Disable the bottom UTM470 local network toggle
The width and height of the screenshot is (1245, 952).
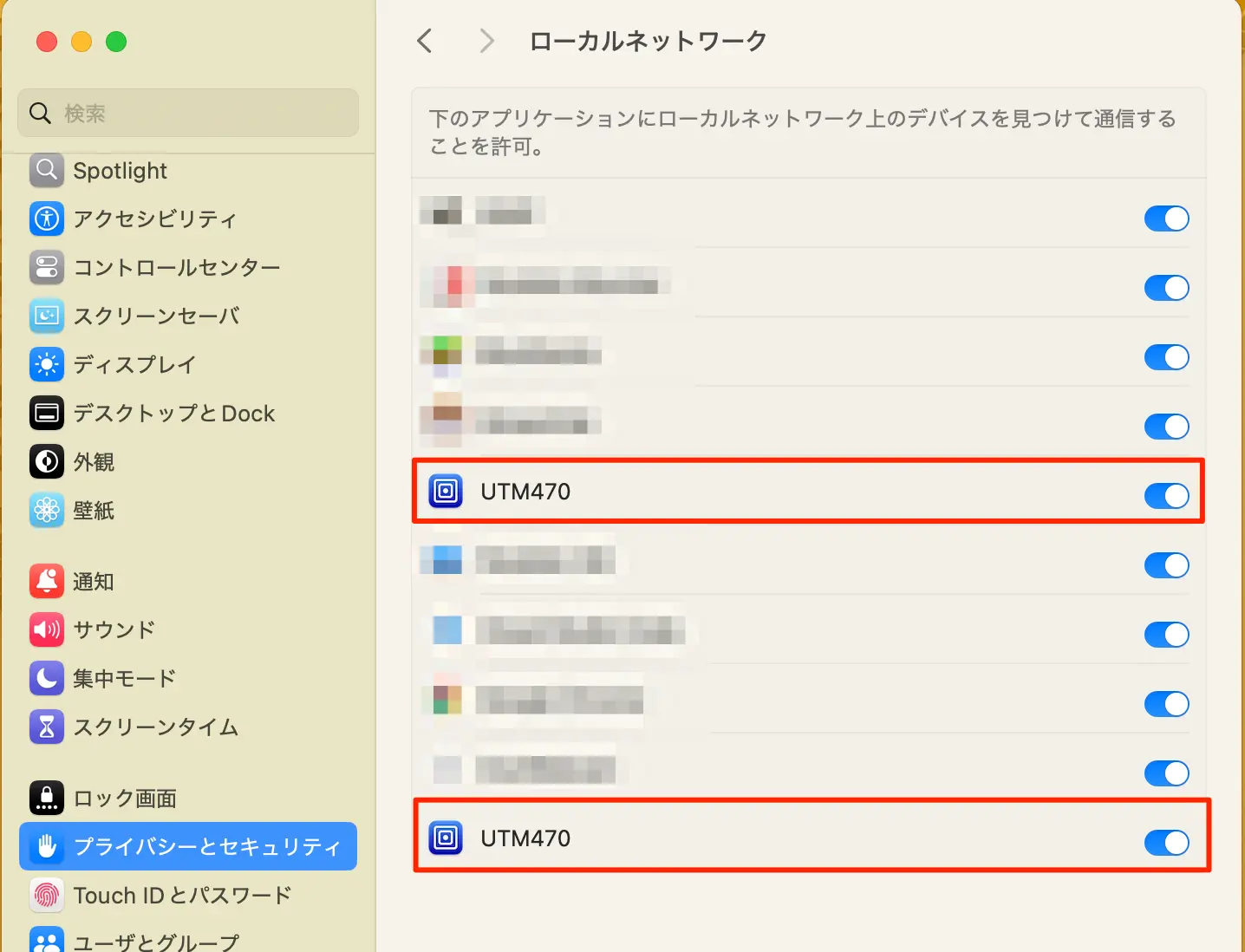1166,843
